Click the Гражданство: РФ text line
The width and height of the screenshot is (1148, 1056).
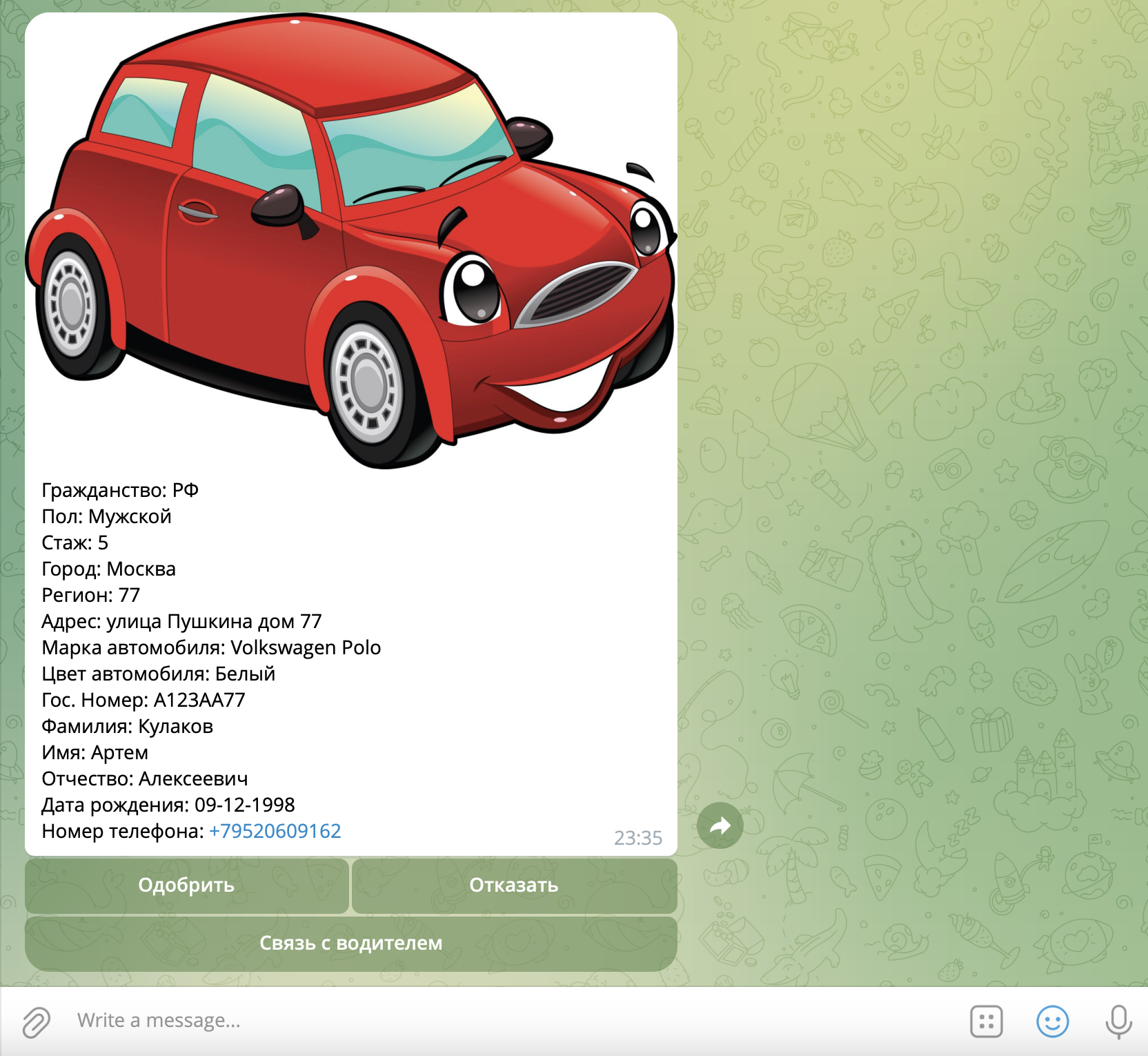[x=120, y=490]
